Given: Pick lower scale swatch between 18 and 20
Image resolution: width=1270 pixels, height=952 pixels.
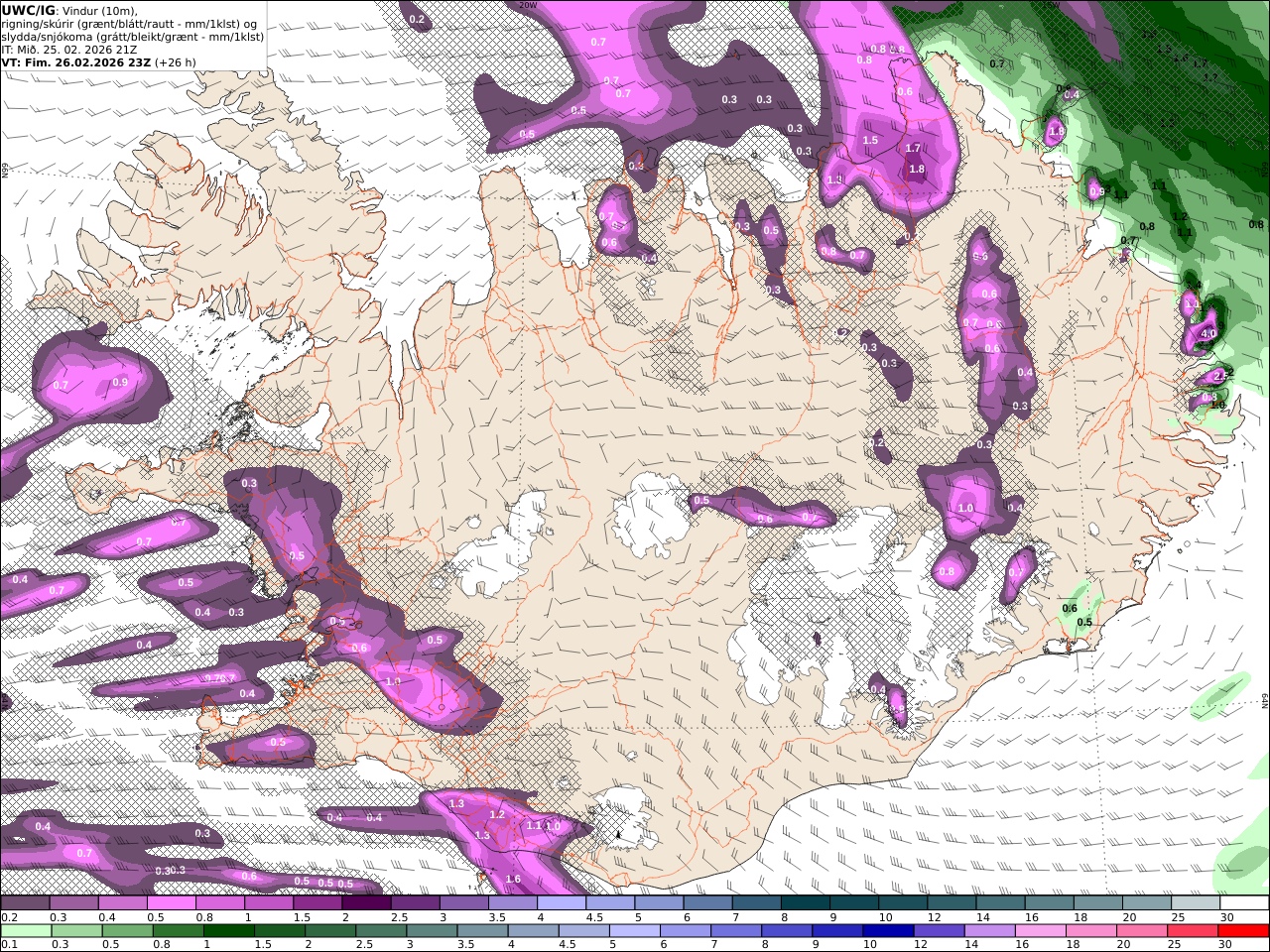Looking at the screenshot, I should click(1091, 931).
